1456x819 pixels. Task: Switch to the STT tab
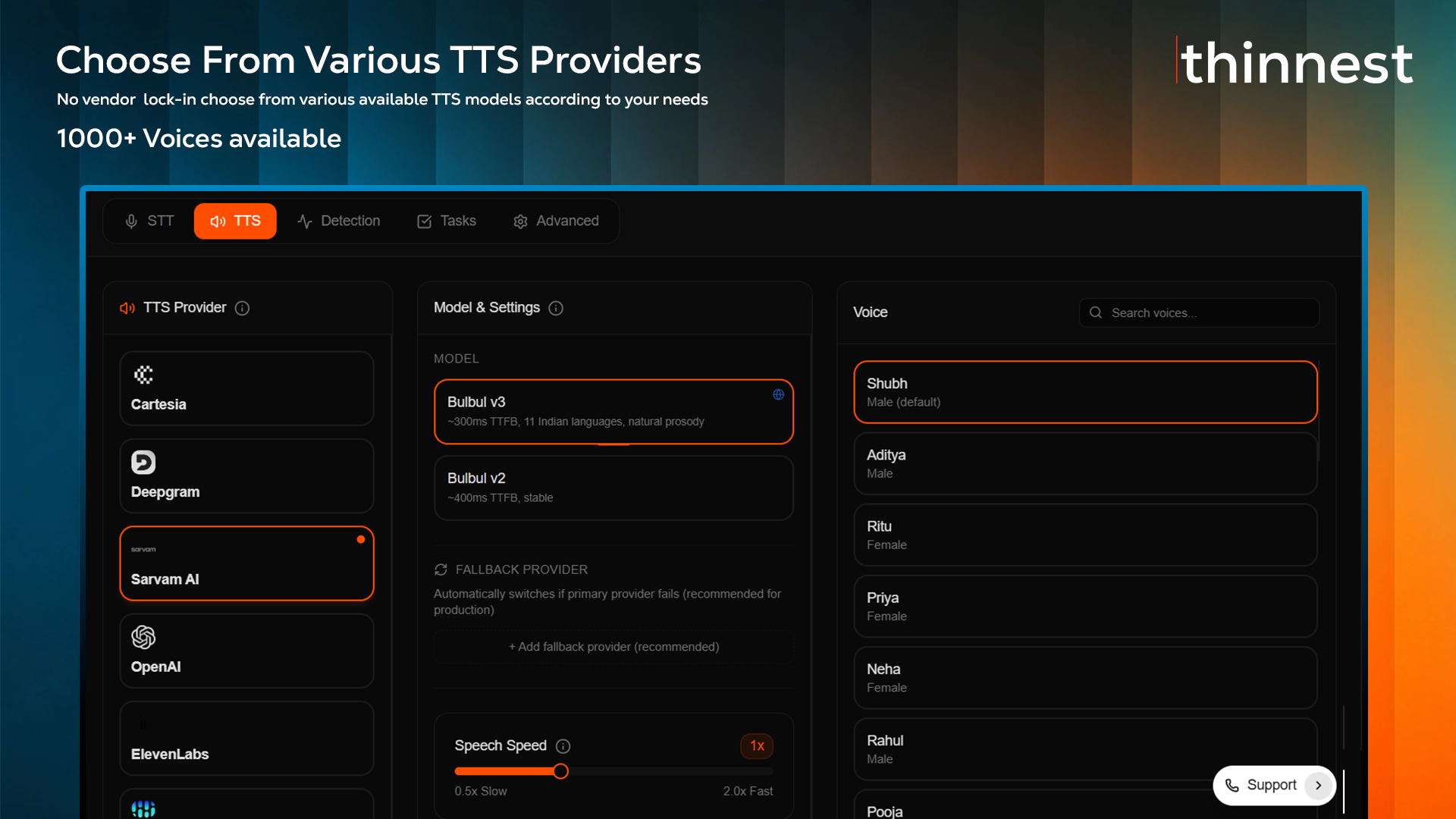149,221
